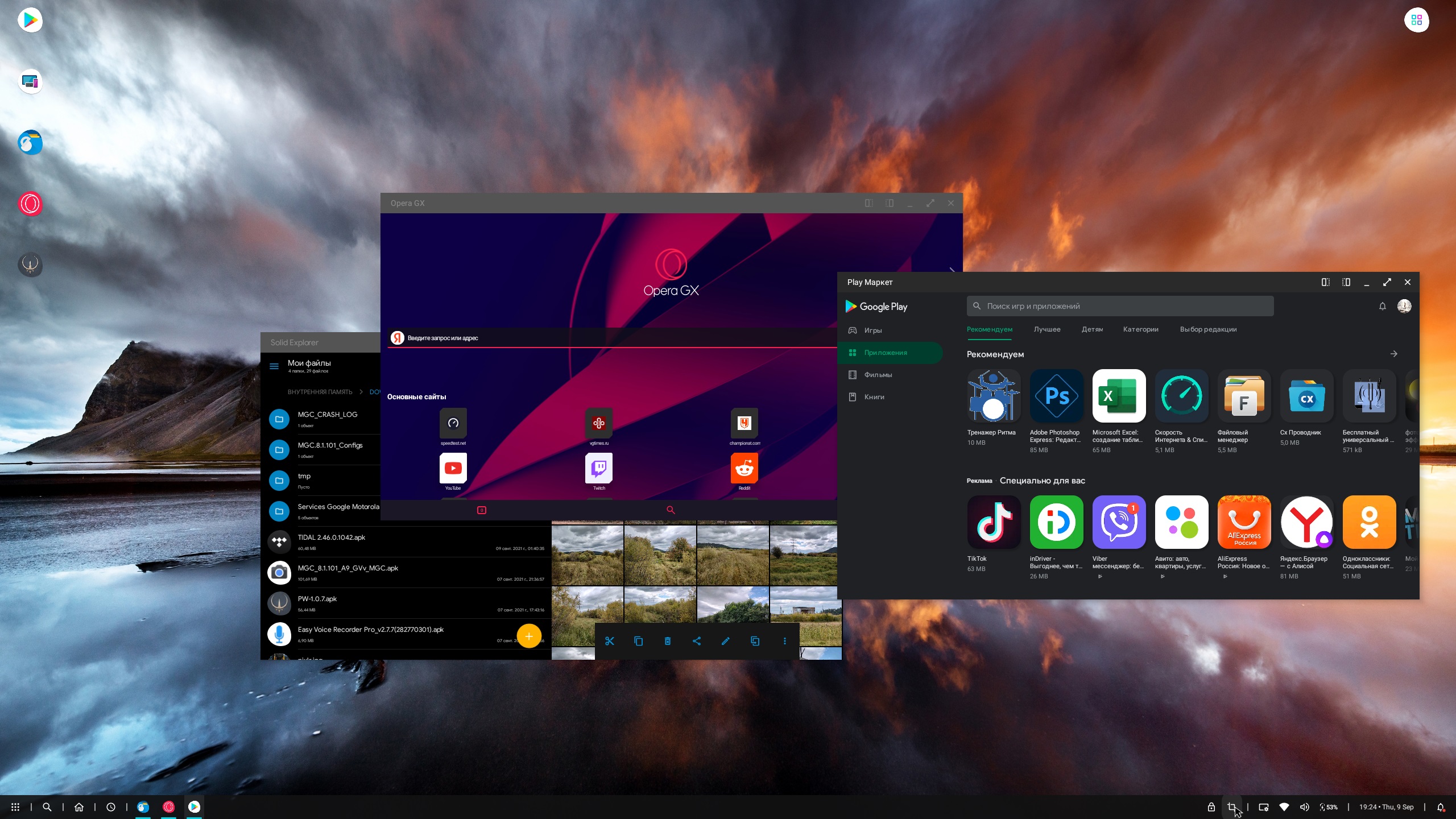Copy selected items in gallery toolbar
The width and height of the screenshot is (1456, 819).
(638, 641)
